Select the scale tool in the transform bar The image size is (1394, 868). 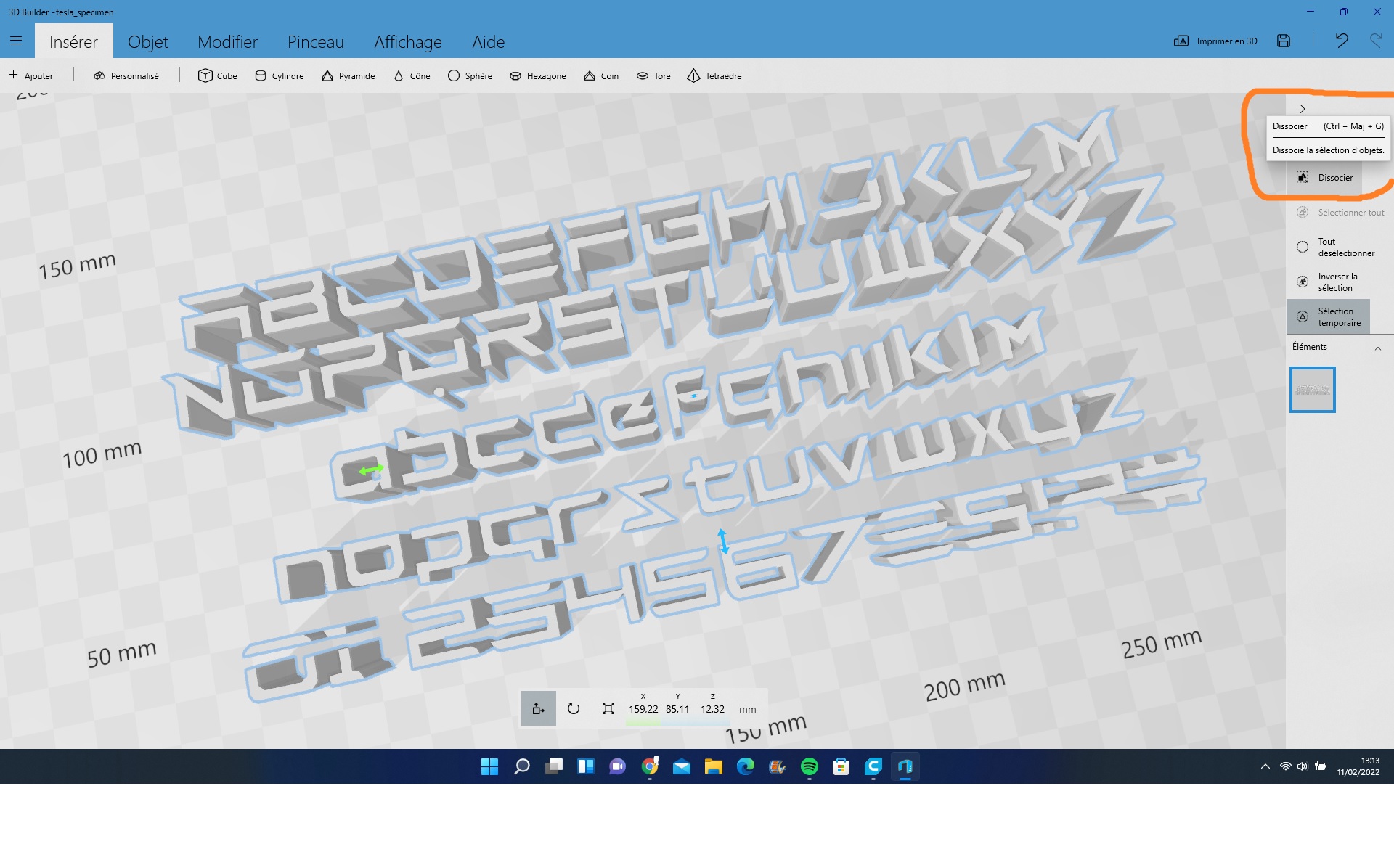tap(608, 708)
